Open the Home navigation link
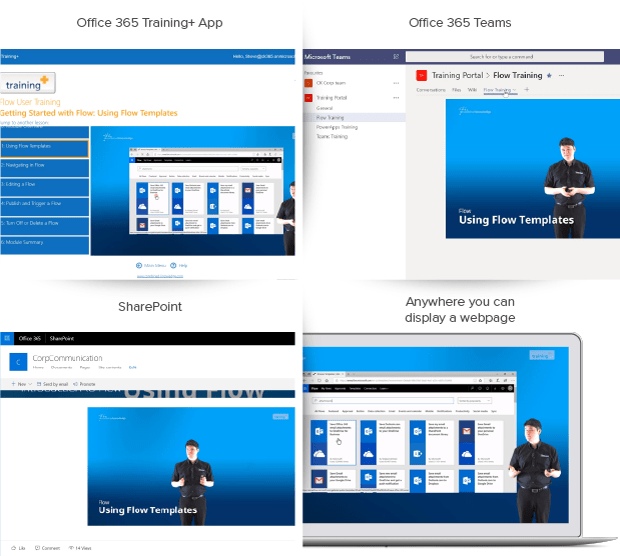 tap(38, 367)
